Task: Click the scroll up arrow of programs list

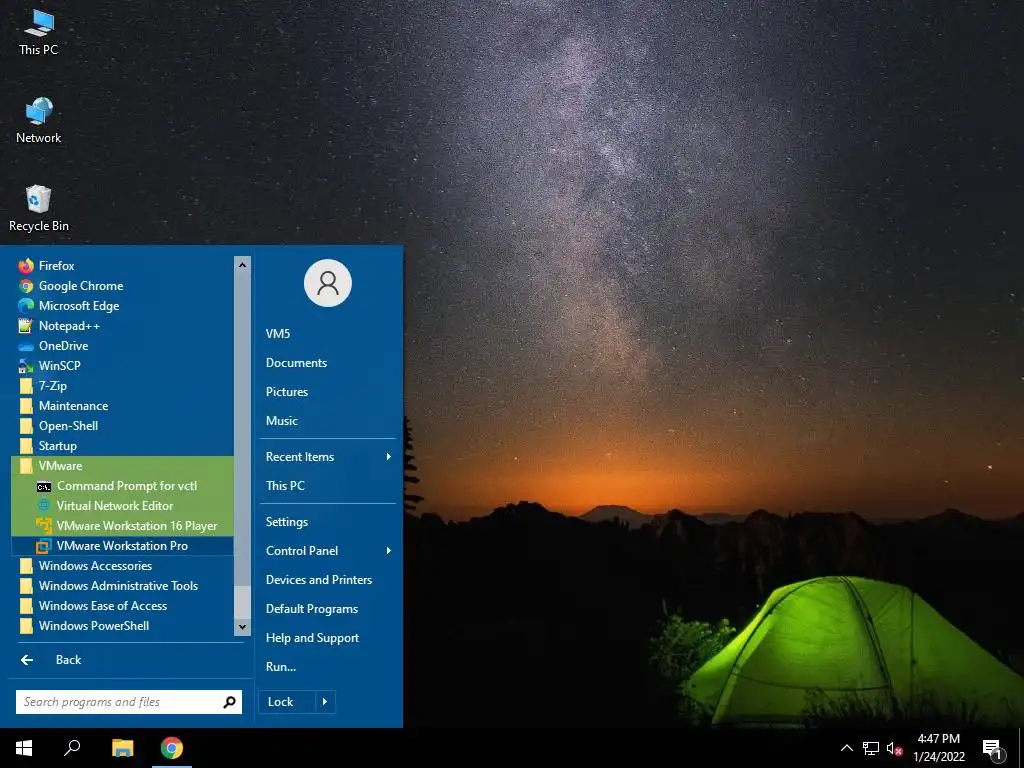Action: pyautogui.click(x=242, y=265)
